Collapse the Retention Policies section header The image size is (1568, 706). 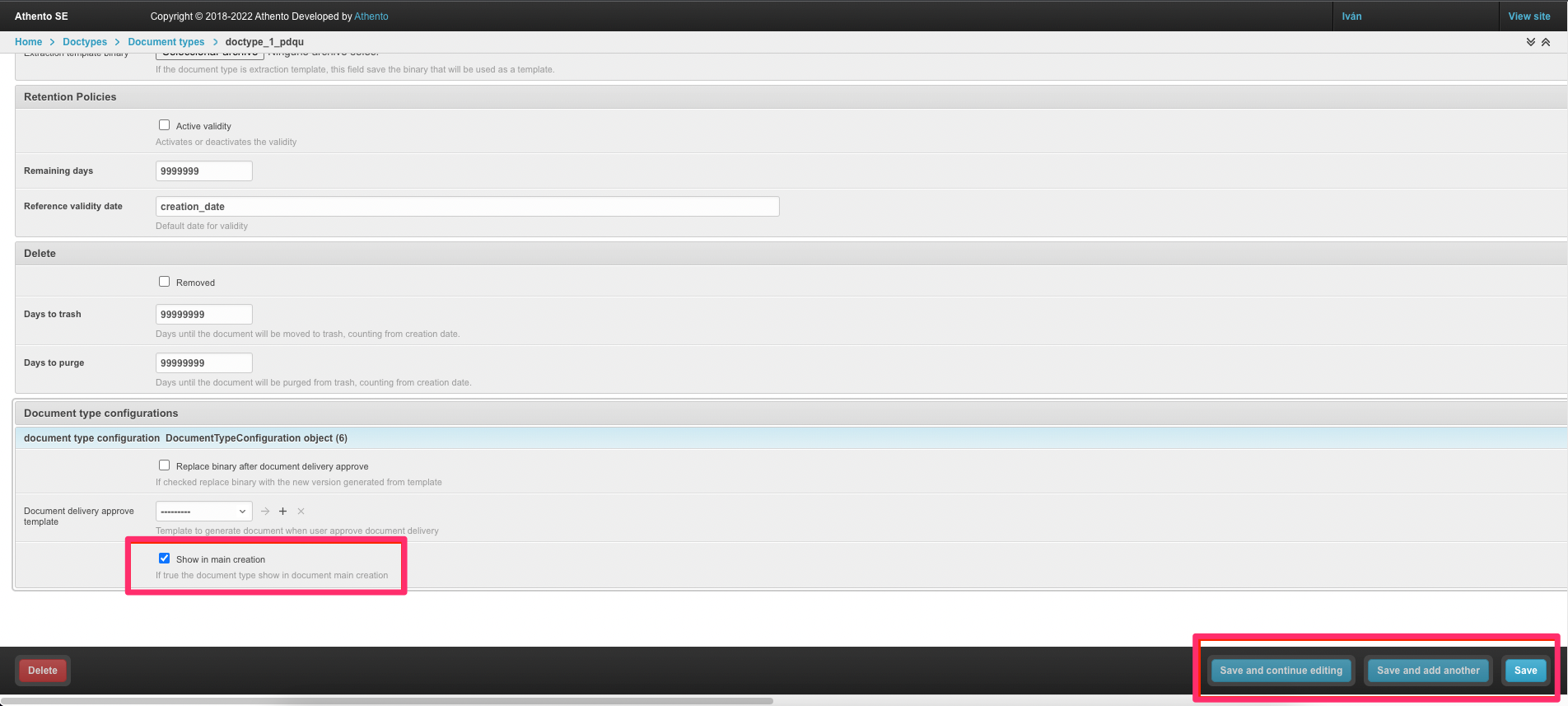(x=70, y=97)
